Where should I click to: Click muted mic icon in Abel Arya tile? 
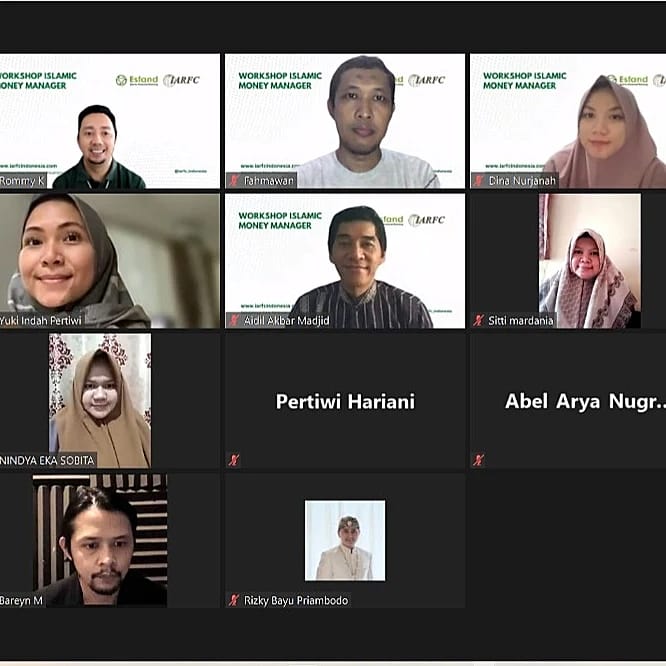[x=479, y=460]
